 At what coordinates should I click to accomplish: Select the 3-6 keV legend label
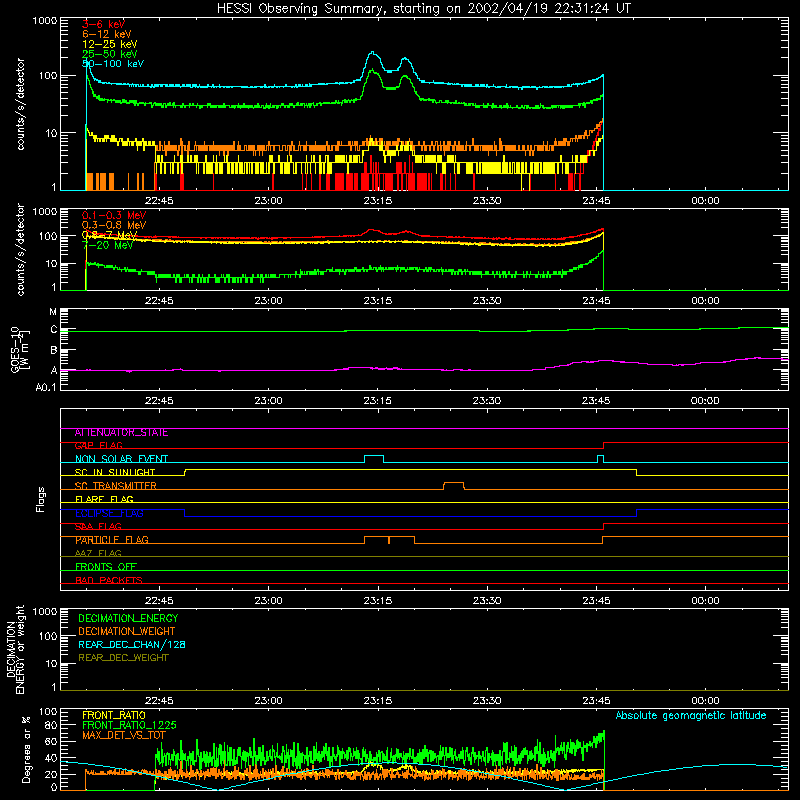pos(104,24)
